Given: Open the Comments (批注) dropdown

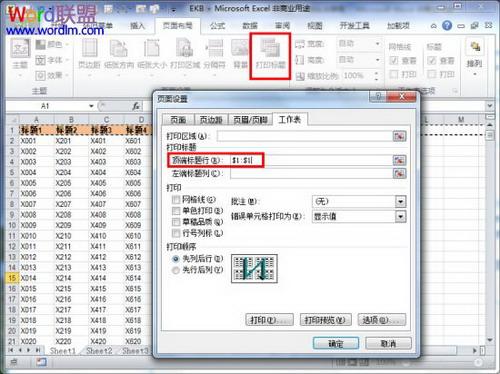Looking at the screenshot, I should tap(400, 201).
